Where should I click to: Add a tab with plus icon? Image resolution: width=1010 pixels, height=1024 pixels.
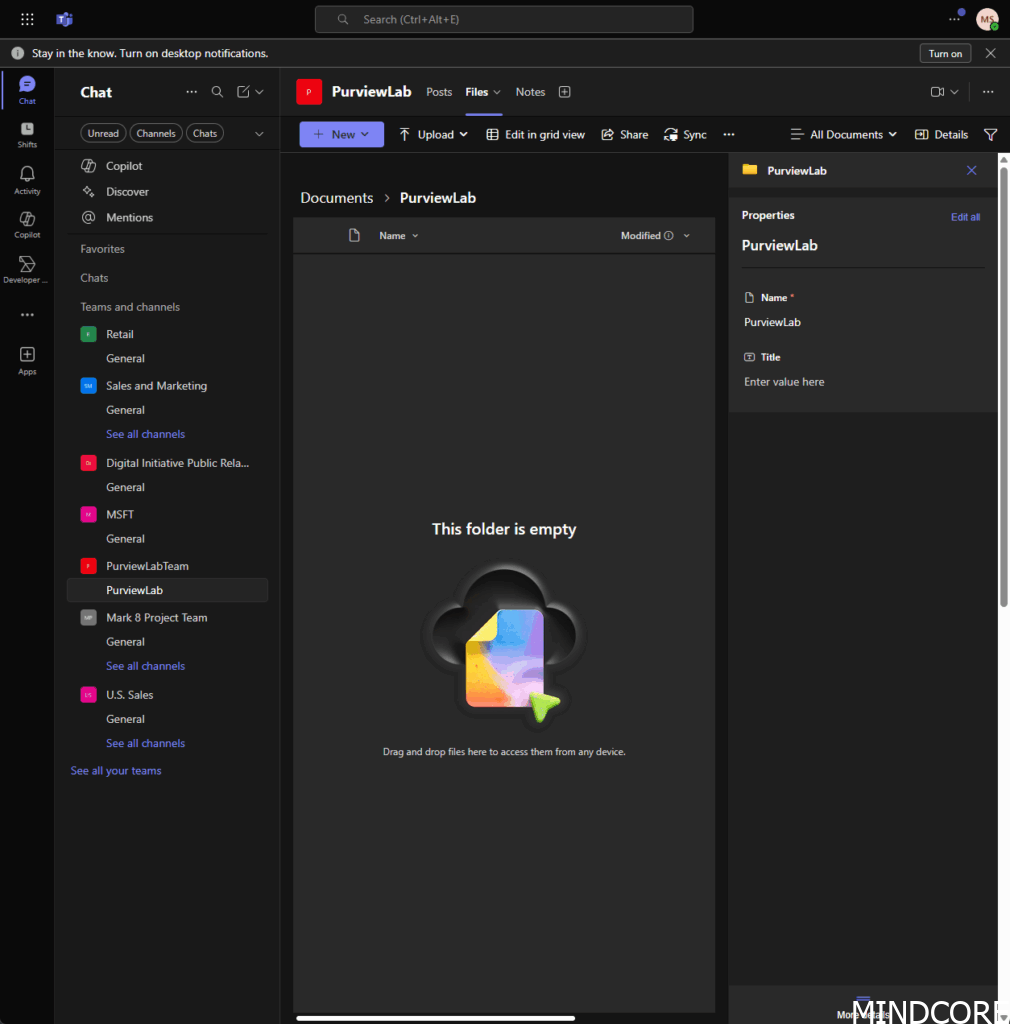pos(564,92)
